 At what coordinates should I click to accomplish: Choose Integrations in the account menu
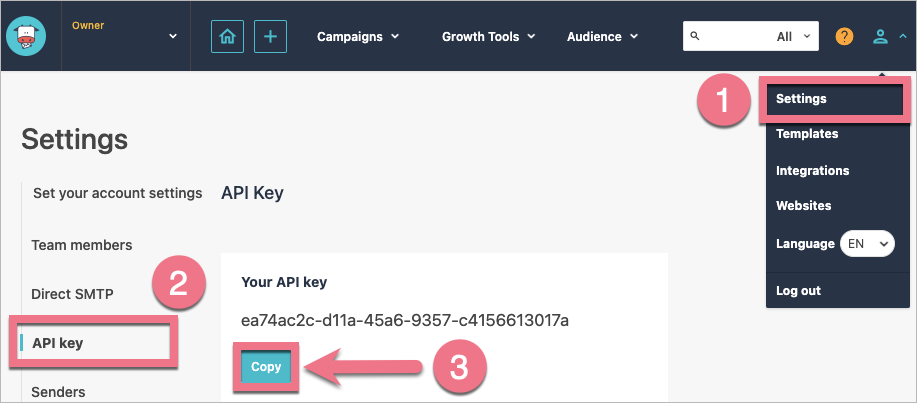tap(812, 171)
